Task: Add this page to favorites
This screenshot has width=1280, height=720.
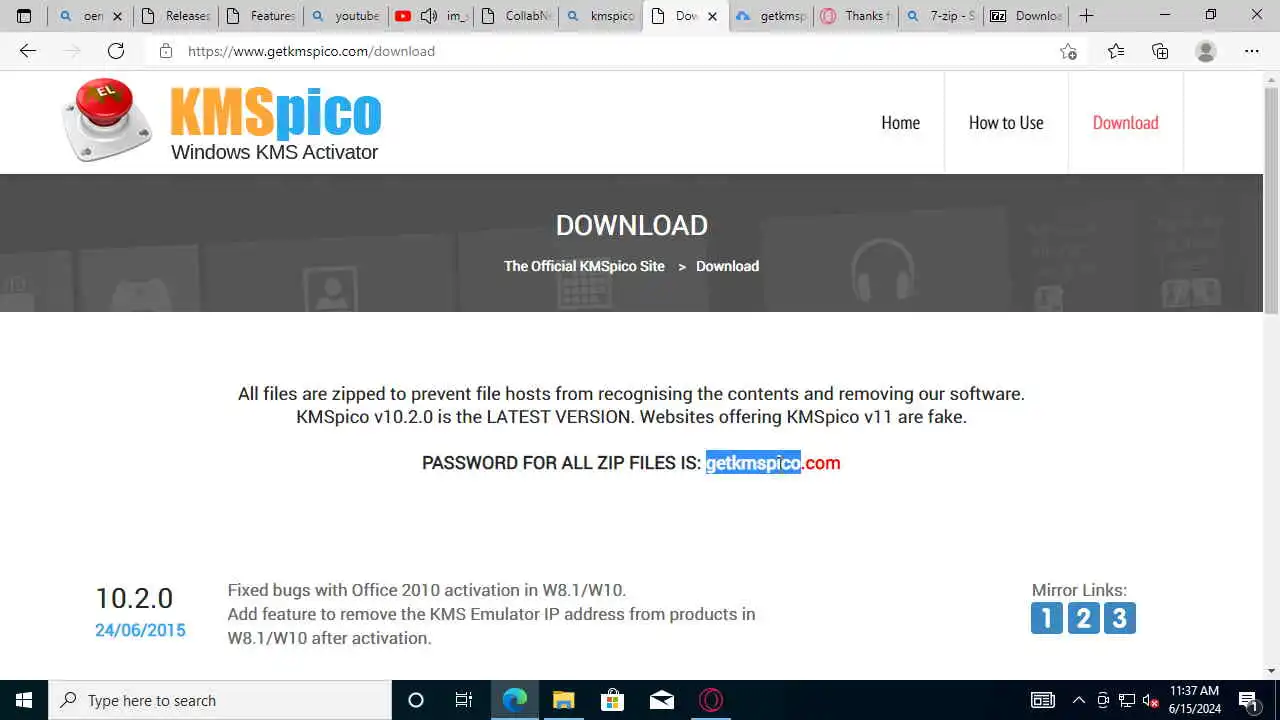Action: (1068, 51)
